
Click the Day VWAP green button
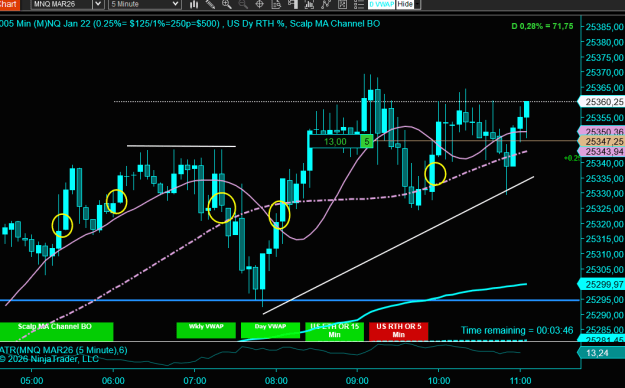[270, 330]
